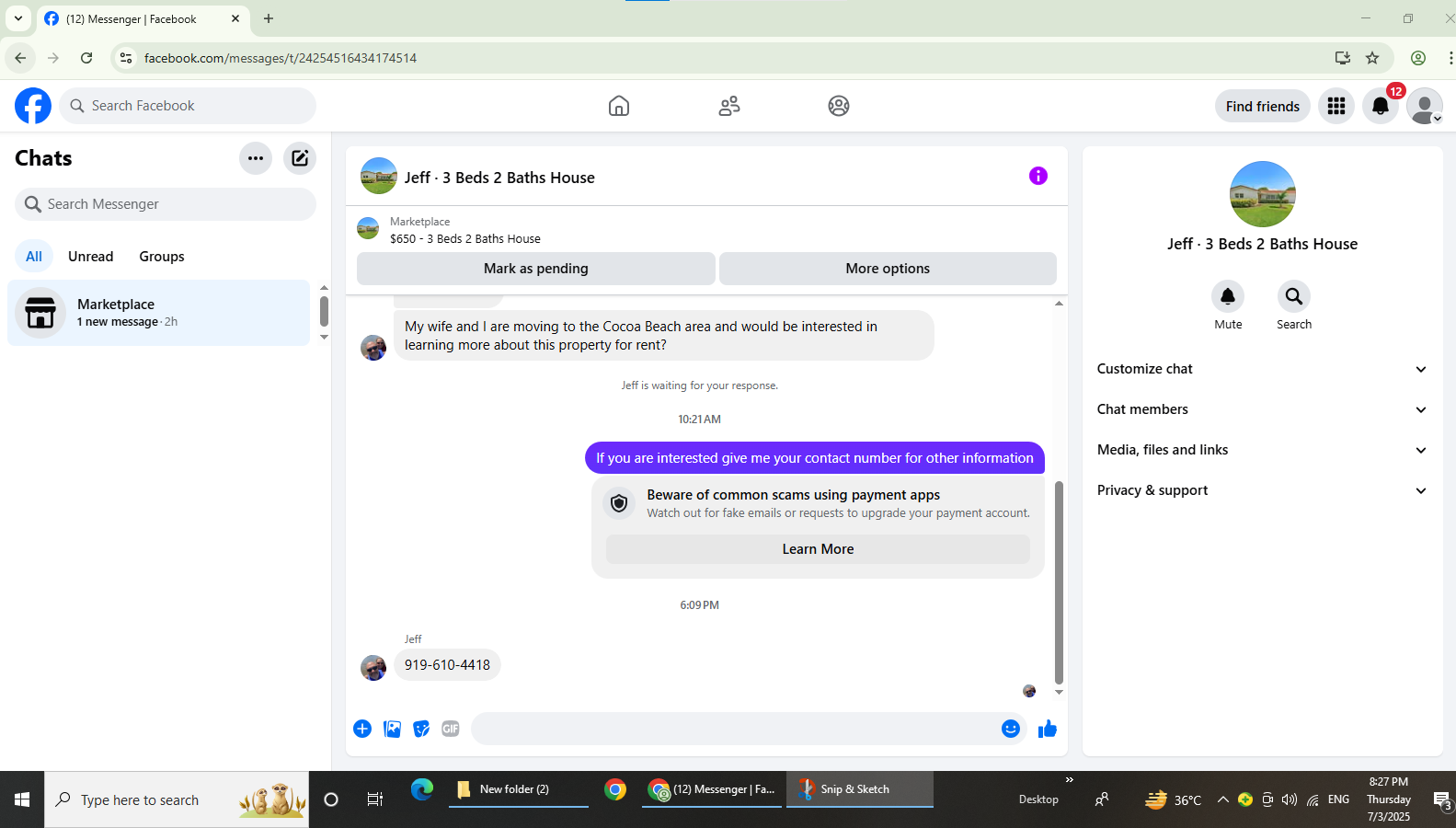1456x828 pixels.
Task: Click the chat list scrollbar thumb
Action: point(324,311)
